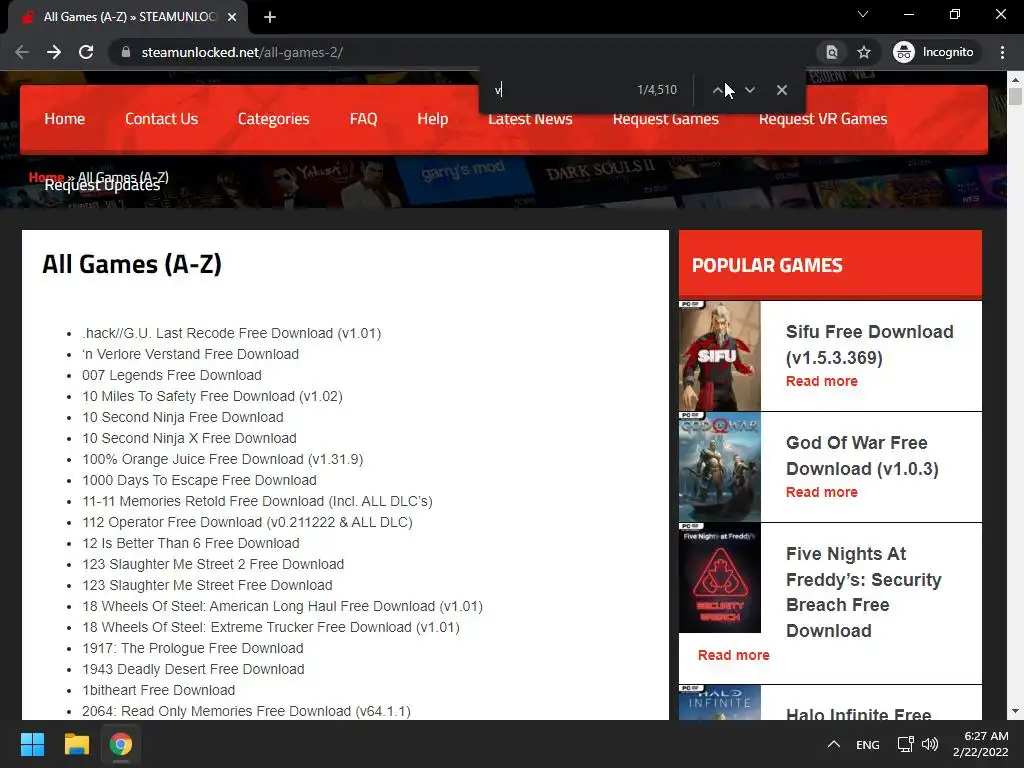The width and height of the screenshot is (1024, 768).
Task: Close the find bar
Action: pos(782,90)
